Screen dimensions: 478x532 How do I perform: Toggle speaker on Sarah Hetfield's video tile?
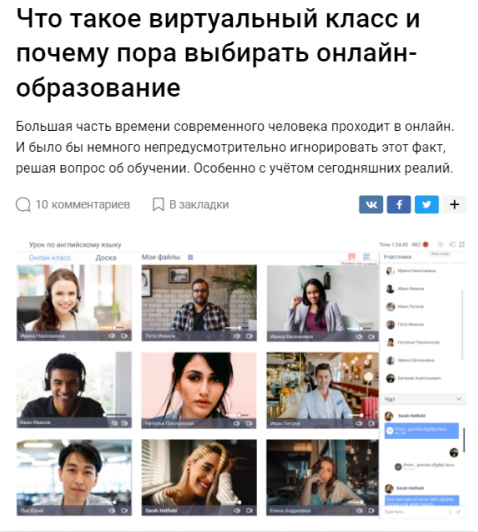pyautogui.click(x=237, y=510)
